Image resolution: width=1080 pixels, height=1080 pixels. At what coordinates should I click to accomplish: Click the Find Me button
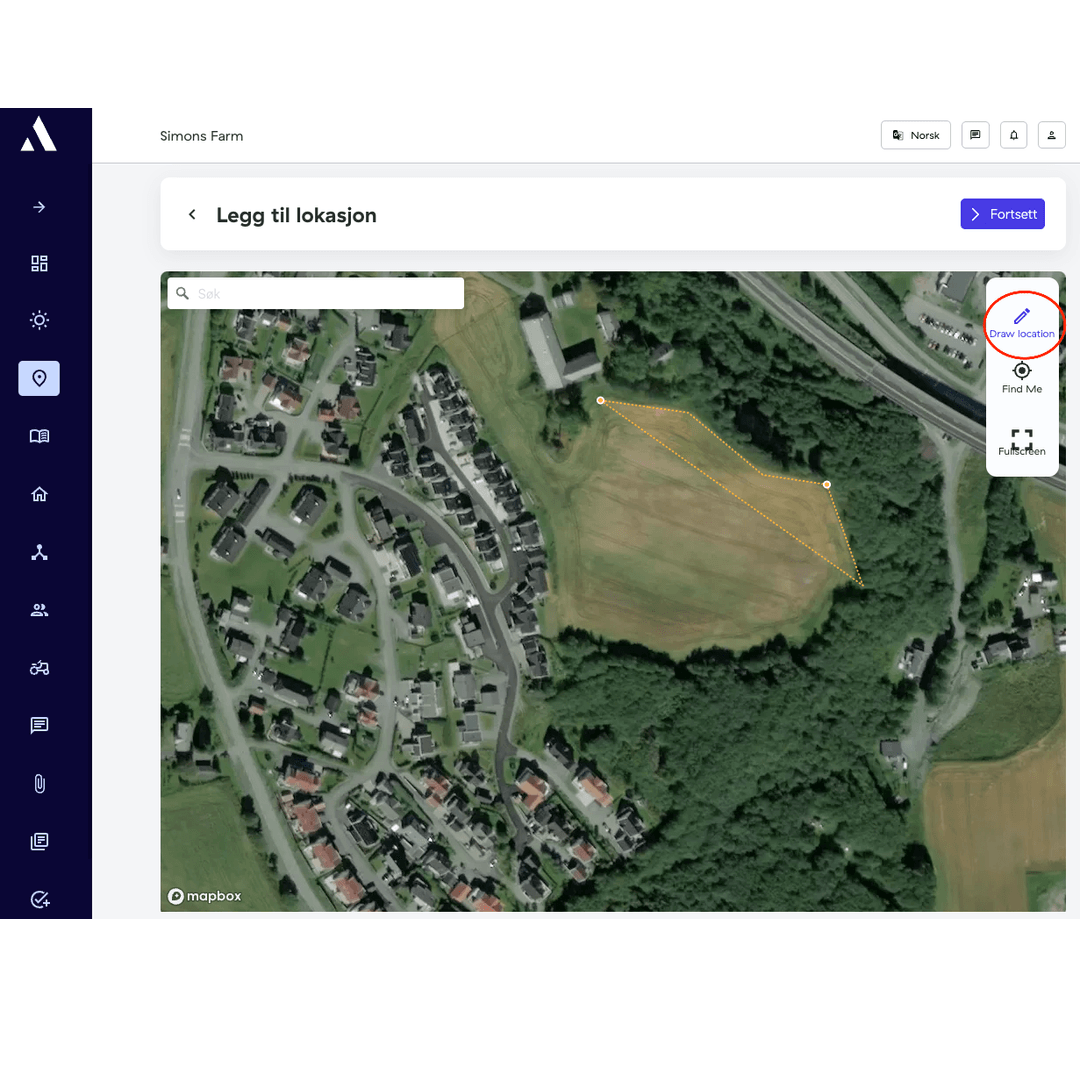point(1021,378)
